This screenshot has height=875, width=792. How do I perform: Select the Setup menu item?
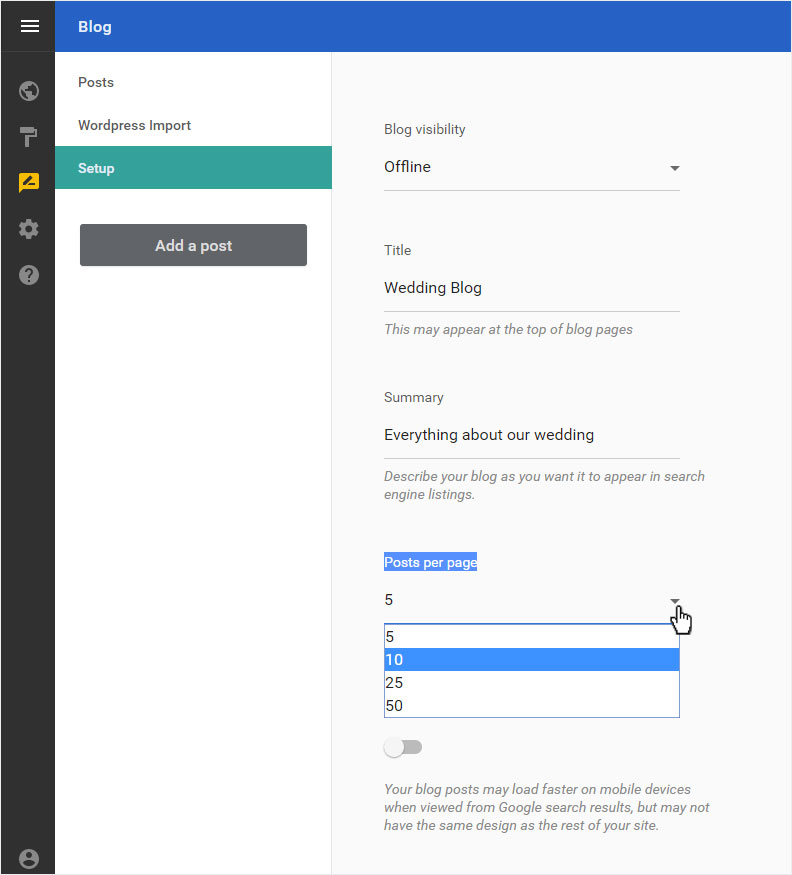click(x=96, y=168)
